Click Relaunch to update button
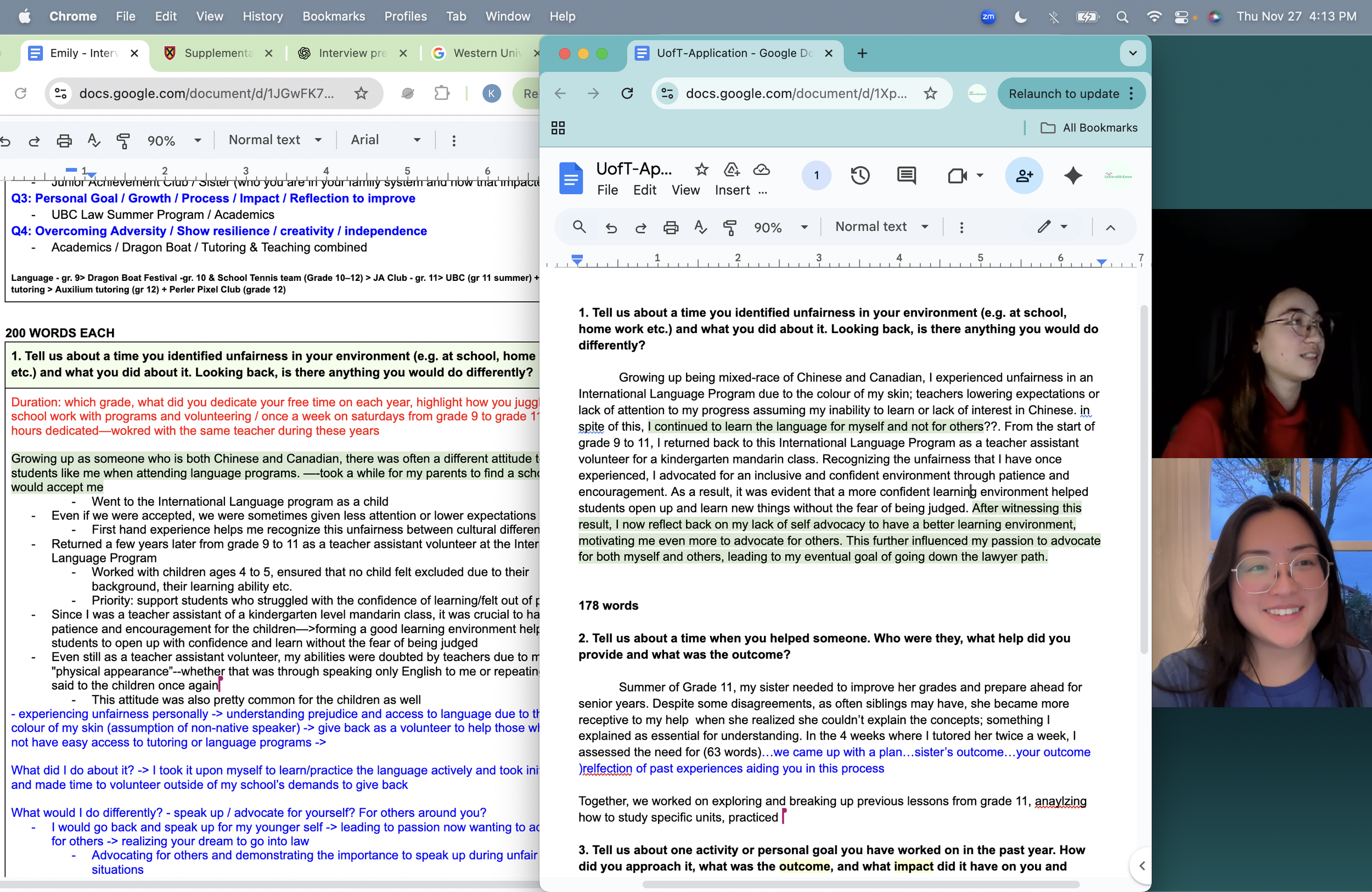The height and width of the screenshot is (892, 1372). point(1064,93)
